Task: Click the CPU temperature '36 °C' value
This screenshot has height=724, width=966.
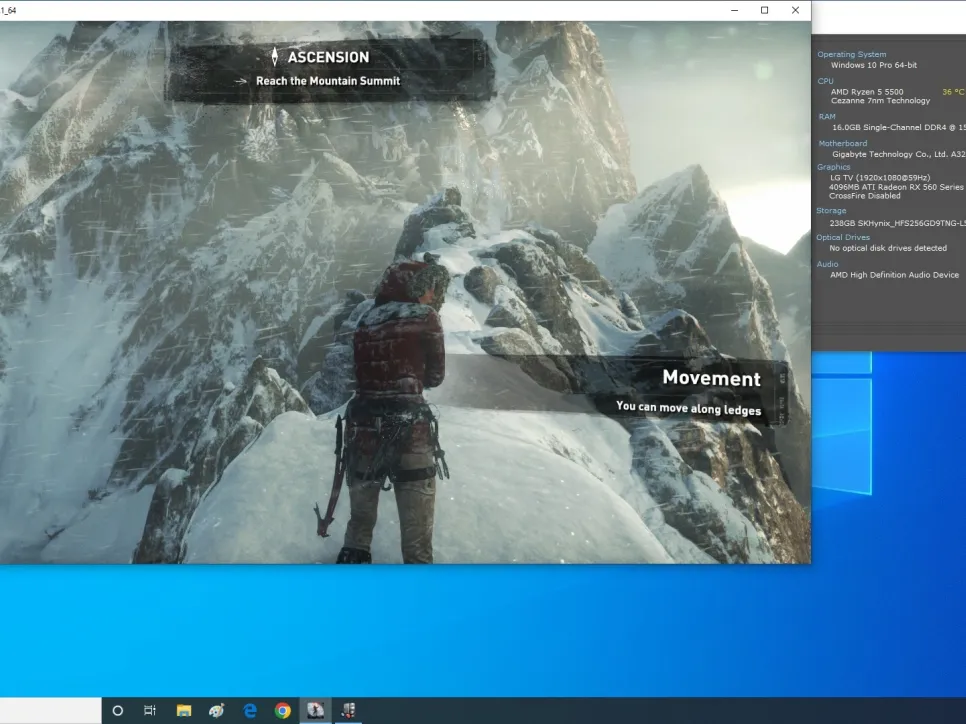Action: pyautogui.click(x=953, y=92)
